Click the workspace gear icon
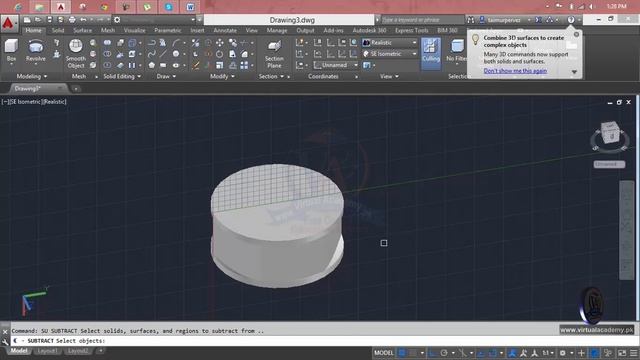The width and height of the screenshot is (640, 360). [x=117, y=20]
